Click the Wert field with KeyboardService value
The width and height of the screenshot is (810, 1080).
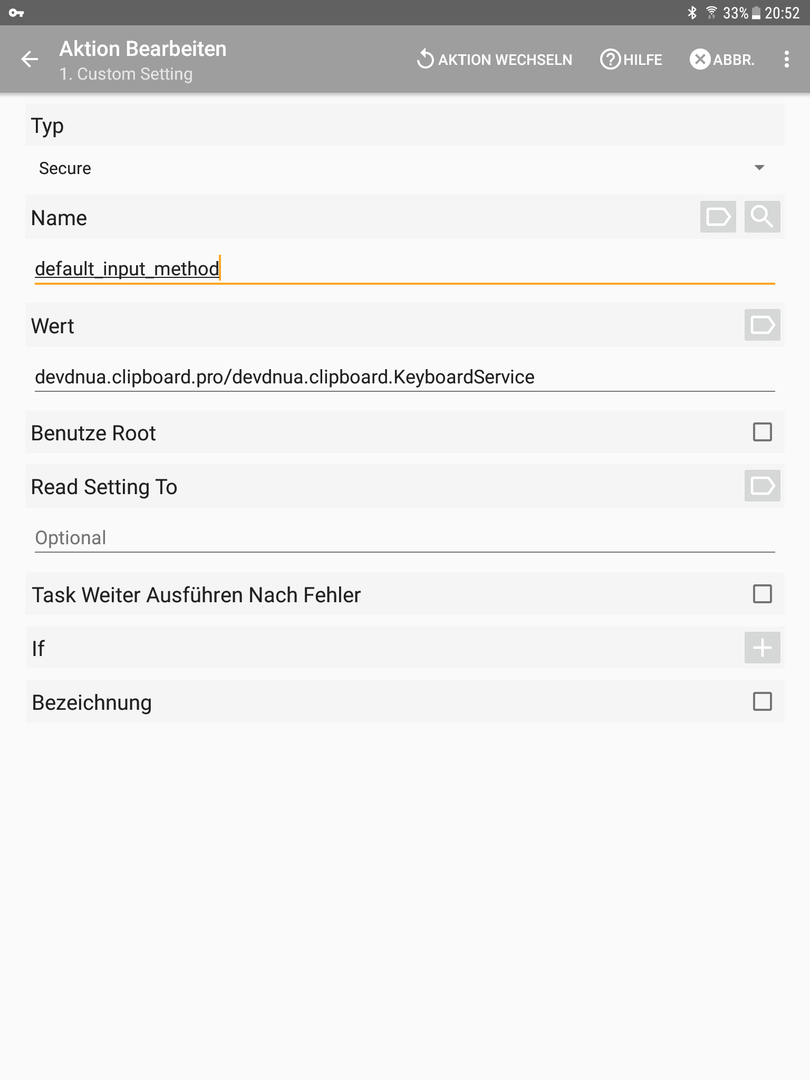pos(404,377)
